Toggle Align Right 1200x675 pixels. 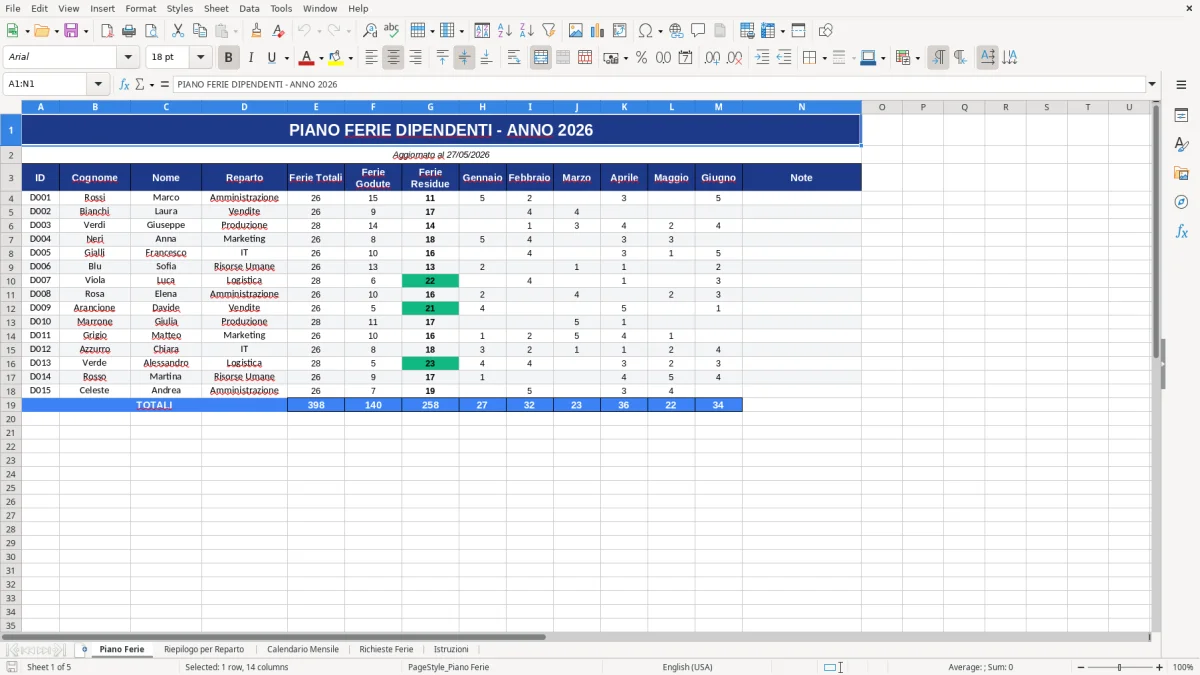[x=415, y=58]
